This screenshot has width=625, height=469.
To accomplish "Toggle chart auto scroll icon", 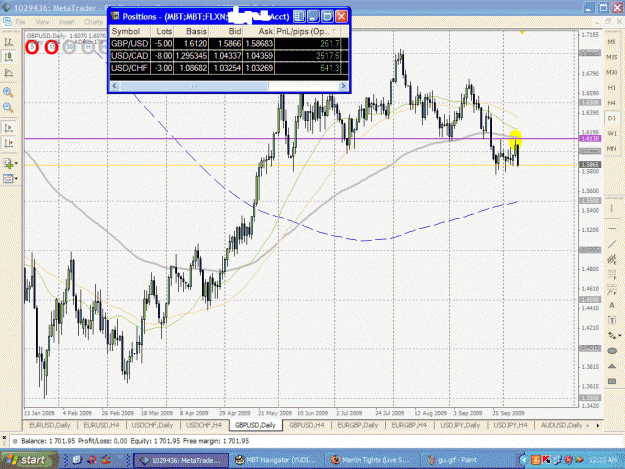I will pos(8,128).
